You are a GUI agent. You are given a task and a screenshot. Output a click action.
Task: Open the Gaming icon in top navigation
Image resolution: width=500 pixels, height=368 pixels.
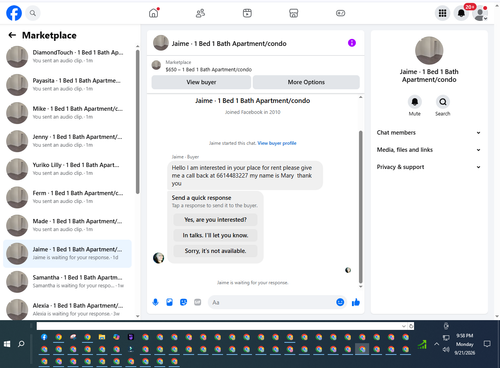340,13
